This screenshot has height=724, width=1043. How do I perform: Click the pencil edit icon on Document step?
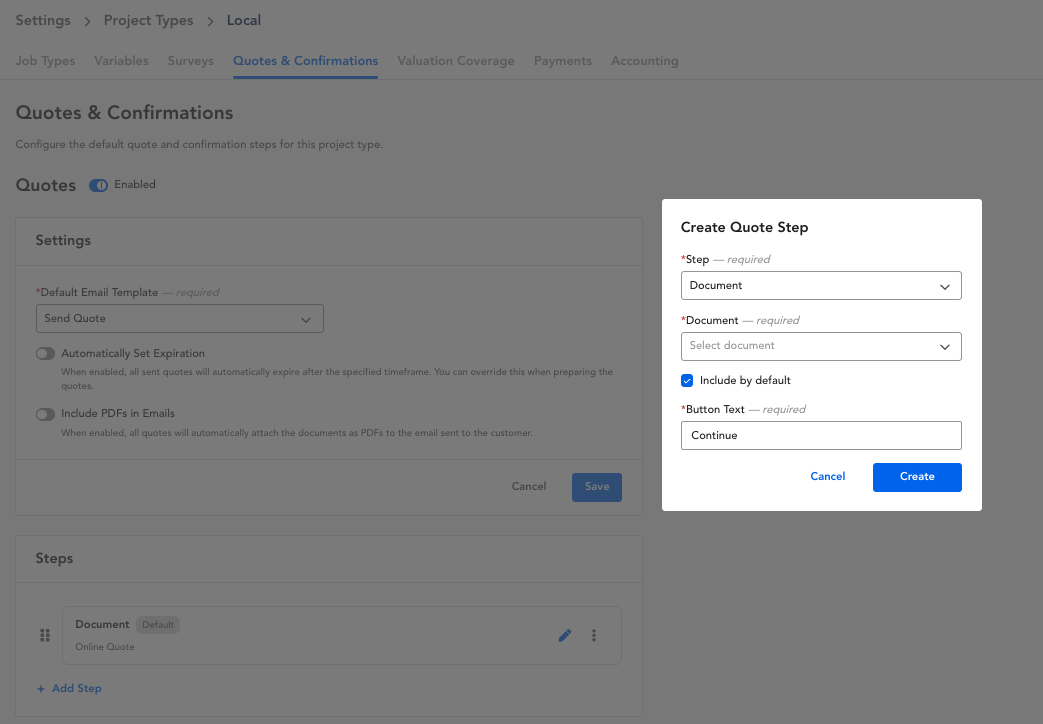point(565,635)
